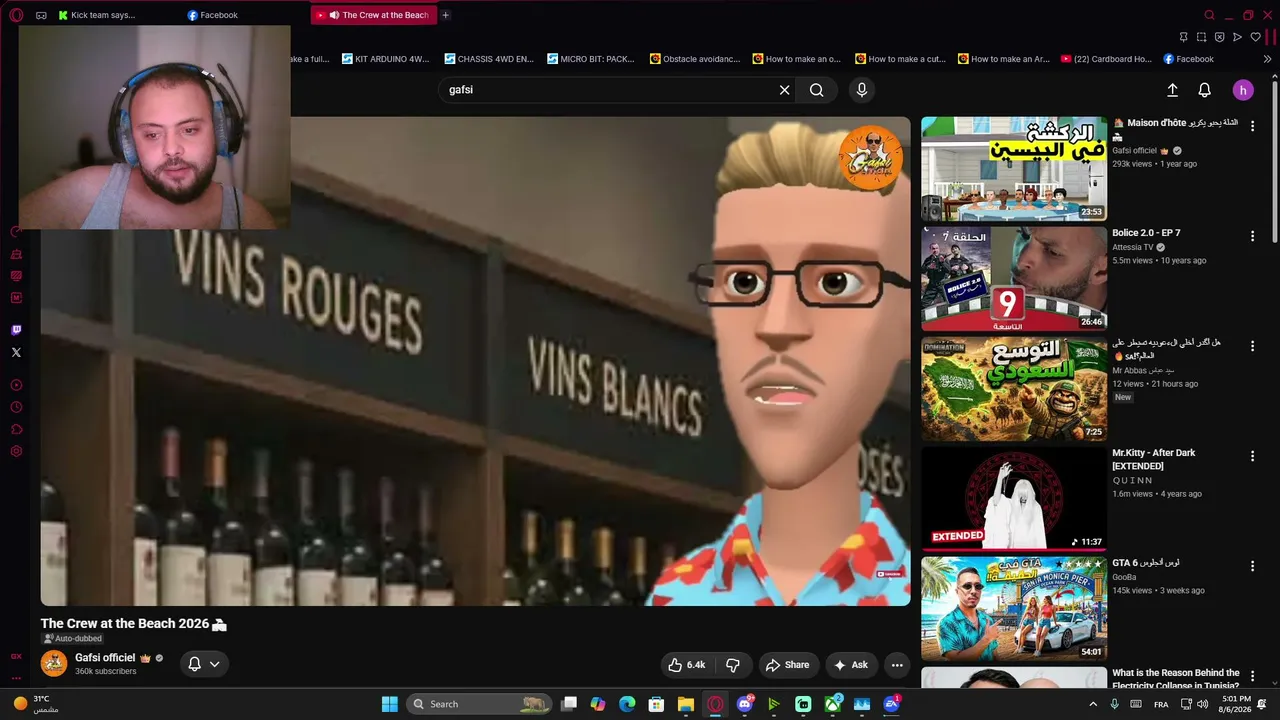
Task: Go to the Gafsi officiel channel name
Action: coord(105,658)
